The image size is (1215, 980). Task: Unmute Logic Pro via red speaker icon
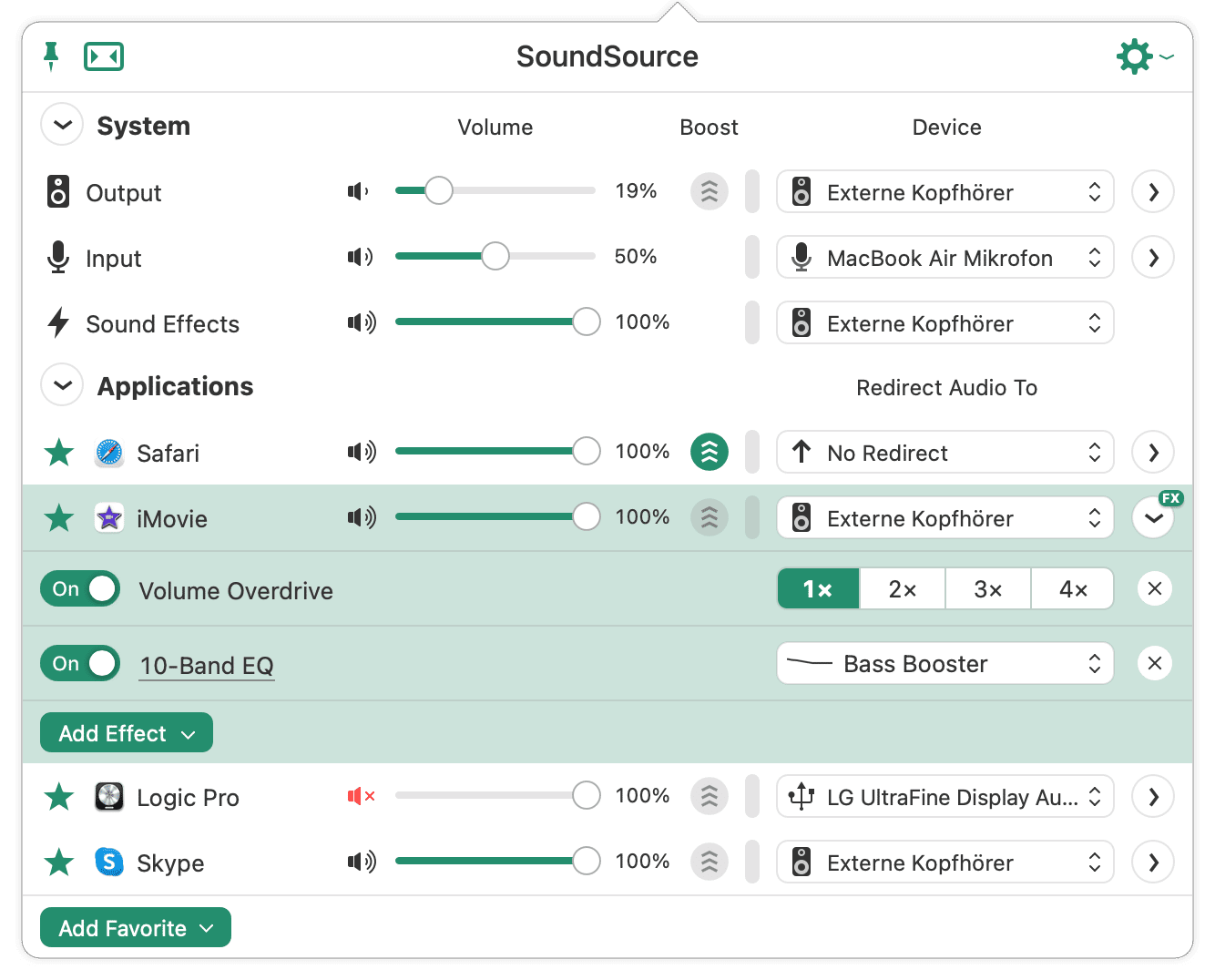(x=362, y=796)
